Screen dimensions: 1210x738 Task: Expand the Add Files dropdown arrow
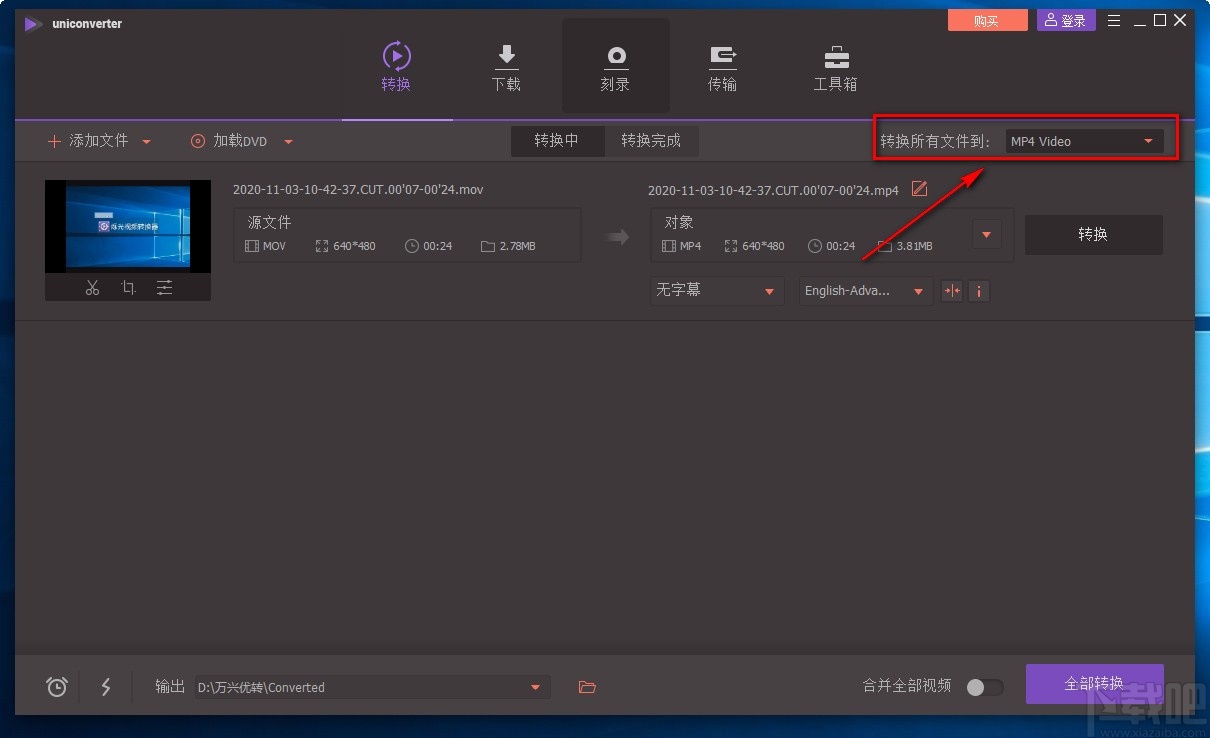pos(147,142)
